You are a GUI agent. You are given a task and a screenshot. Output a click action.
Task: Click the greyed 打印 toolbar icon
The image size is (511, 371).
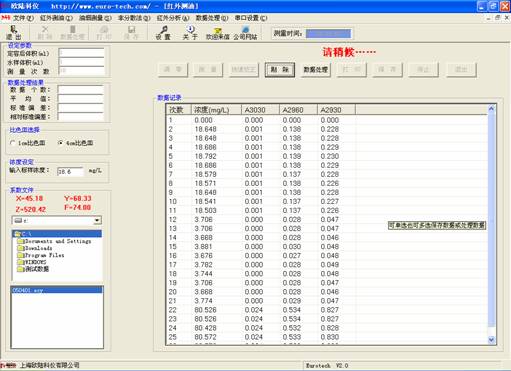click(x=104, y=33)
